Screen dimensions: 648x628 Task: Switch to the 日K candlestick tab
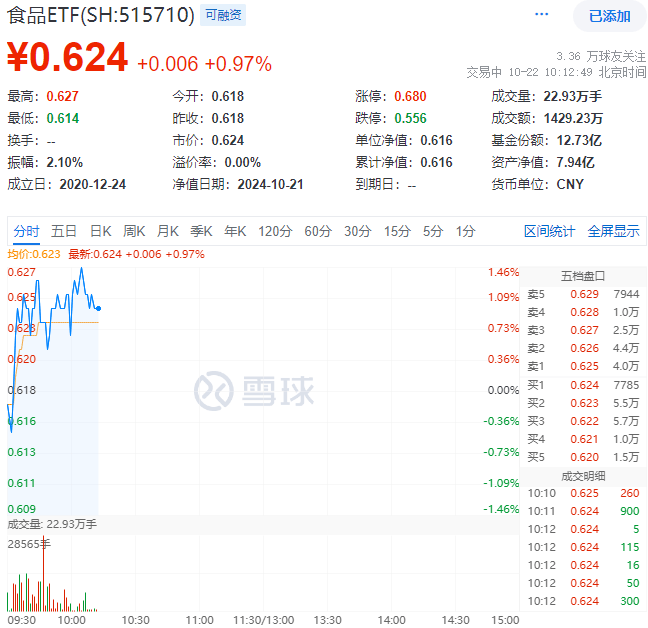(101, 231)
